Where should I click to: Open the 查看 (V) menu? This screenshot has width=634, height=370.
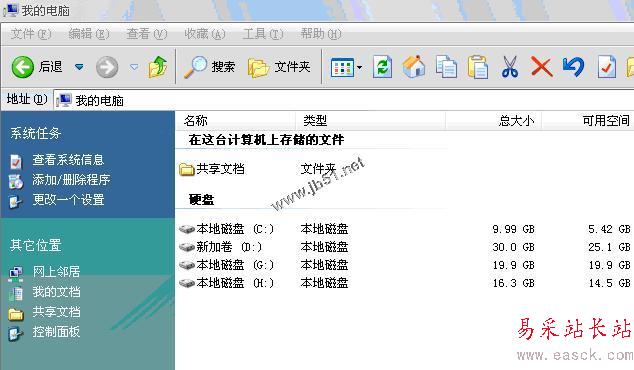click(x=147, y=34)
